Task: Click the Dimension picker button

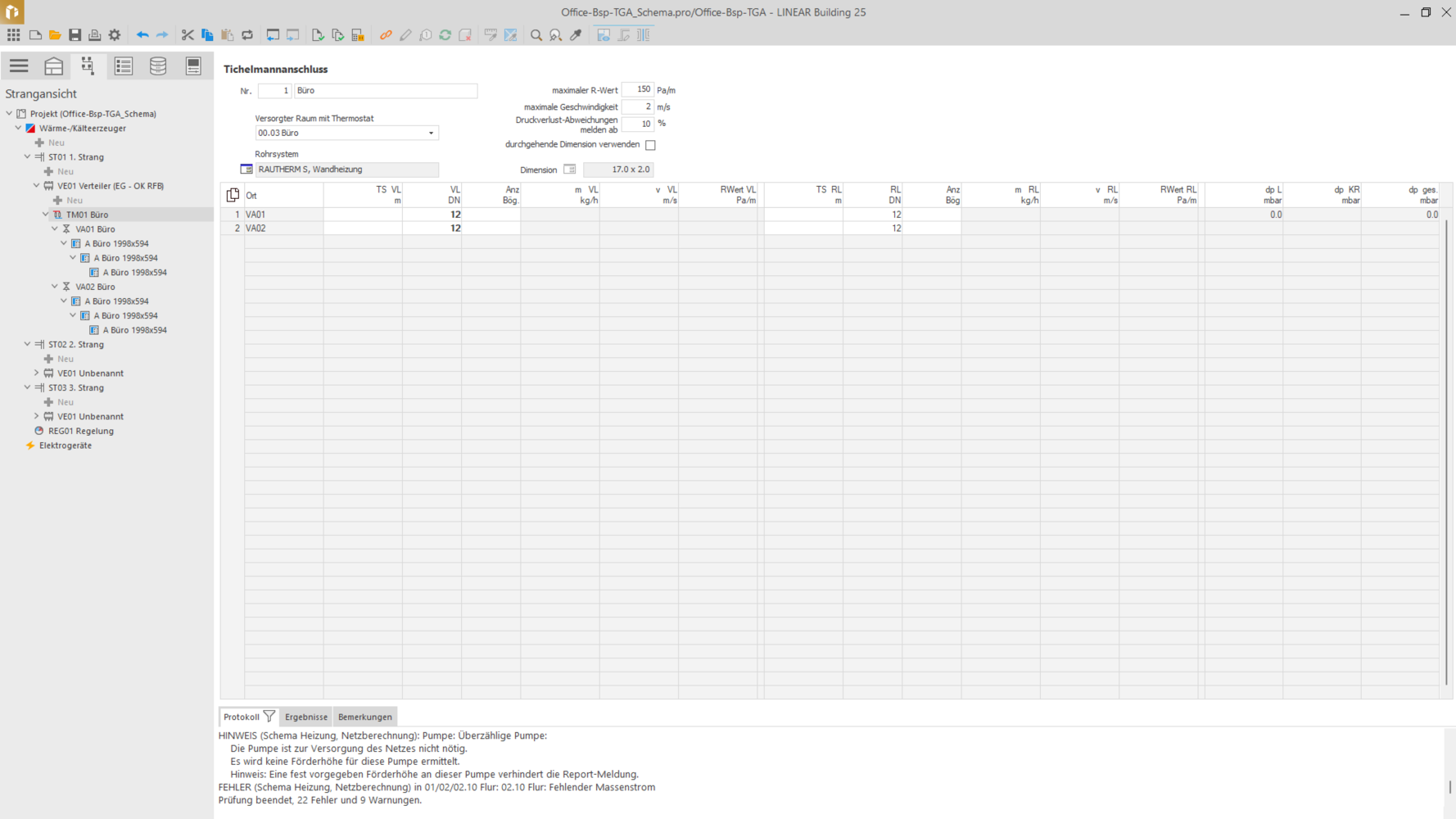Action: tap(569, 170)
